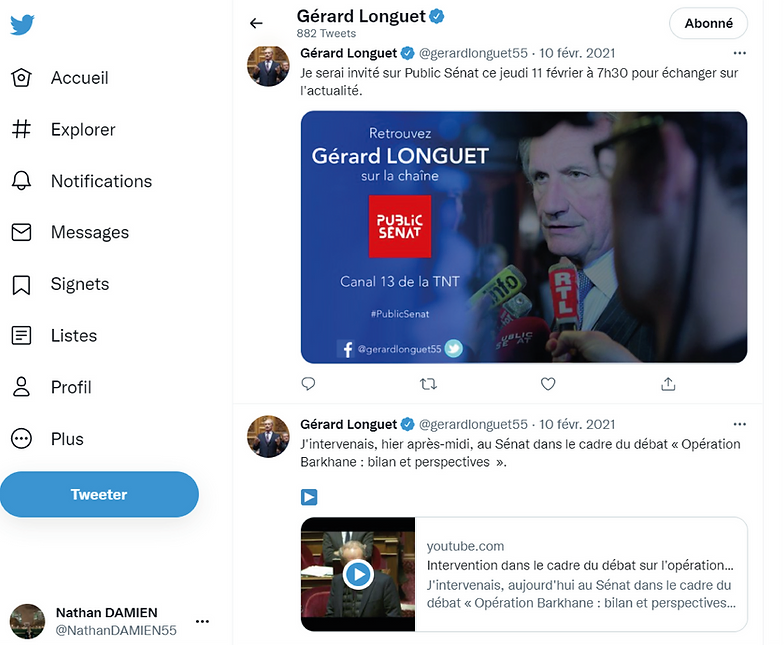784x645 pixels.
Task: Open the Public Sénat promo image
Action: (524, 236)
